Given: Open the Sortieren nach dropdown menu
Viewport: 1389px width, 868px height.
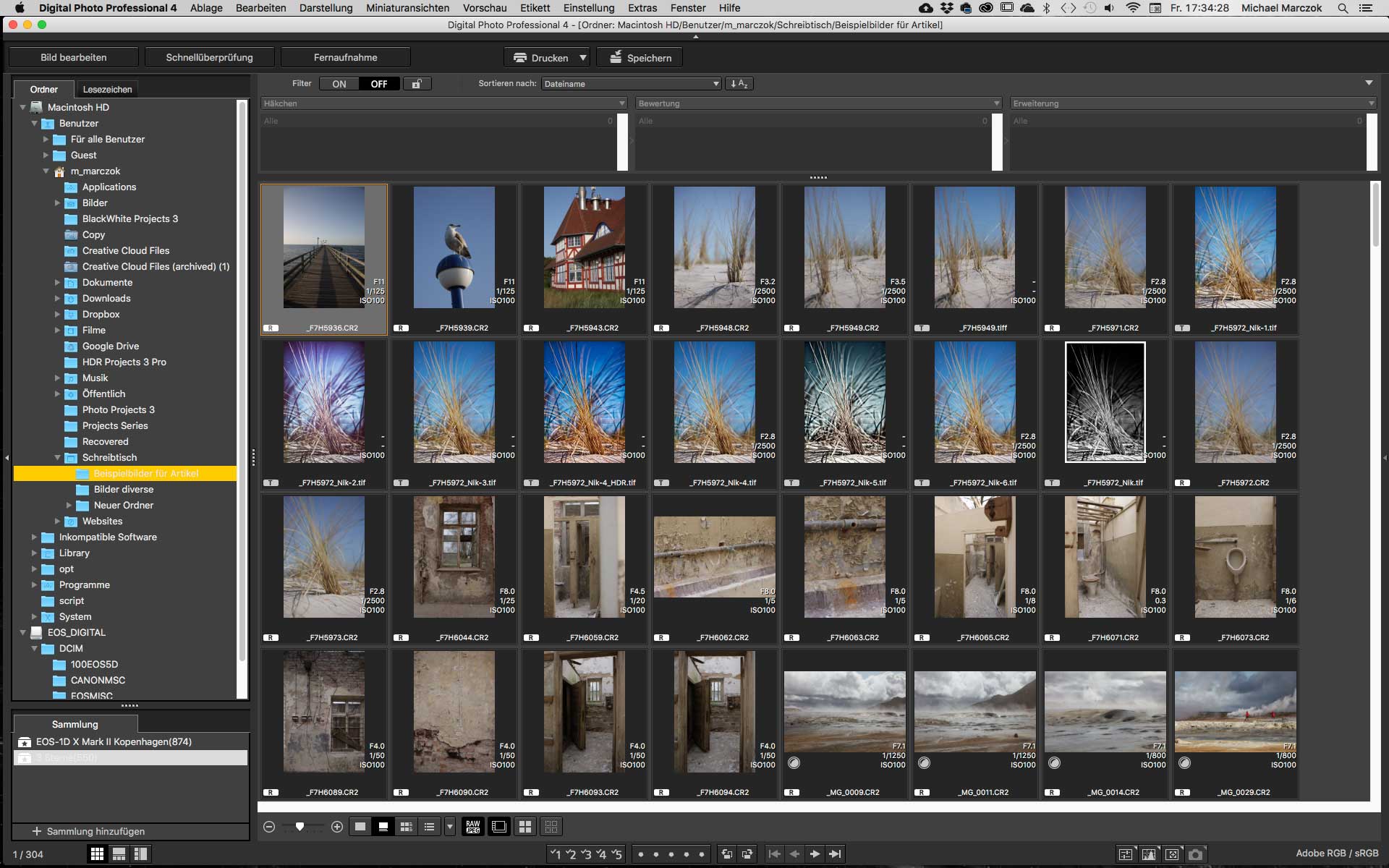Looking at the screenshot, I should [631, 83].
